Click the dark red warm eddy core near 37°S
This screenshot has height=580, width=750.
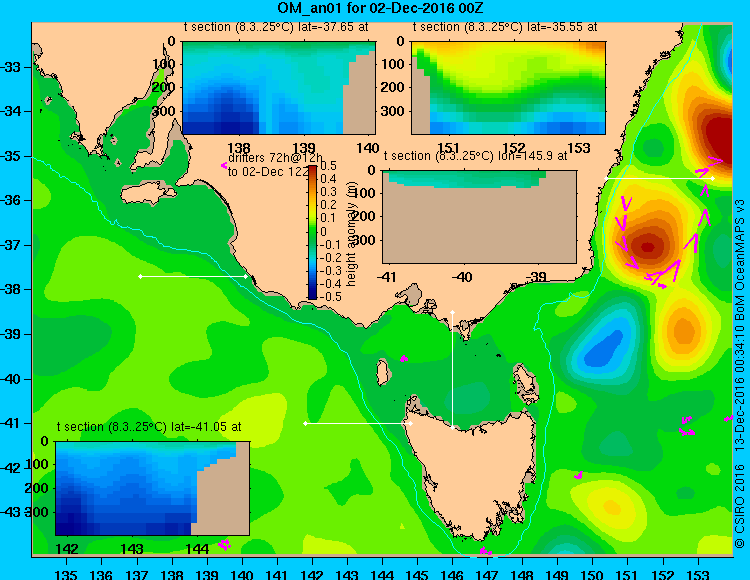pos(647,247)
